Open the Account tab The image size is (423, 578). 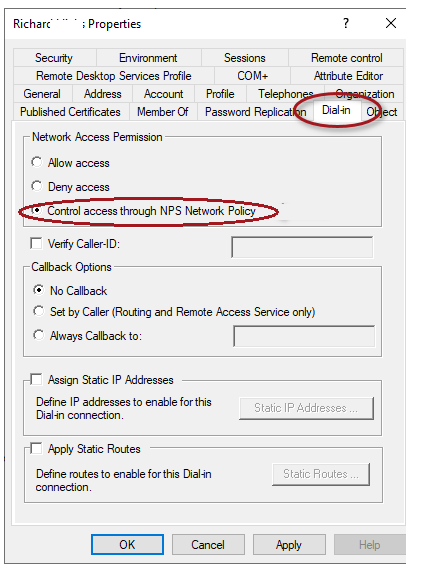pyautogui.click(x=163, y=94)
